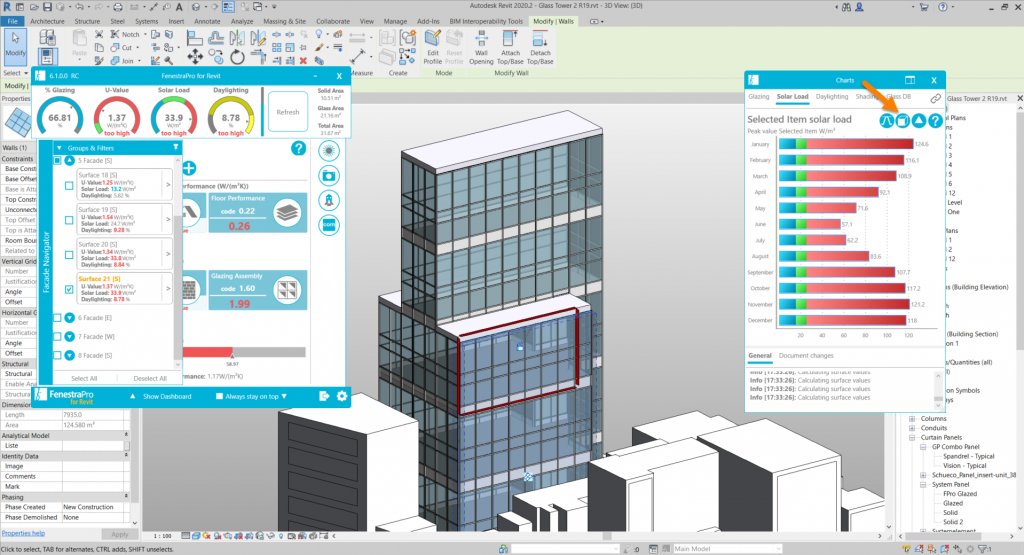This screenshot has height=555, width=1024.
Task: Click Deselect All in Facade Navigator
Action: 150,379
